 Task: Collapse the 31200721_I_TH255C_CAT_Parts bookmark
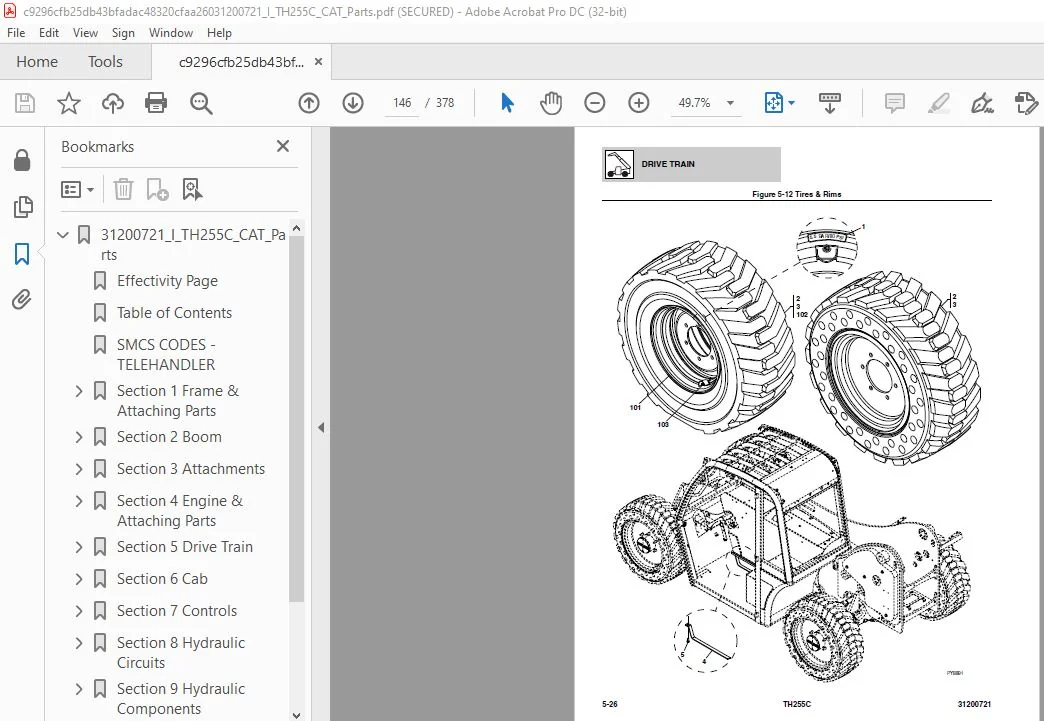point(63,235)
